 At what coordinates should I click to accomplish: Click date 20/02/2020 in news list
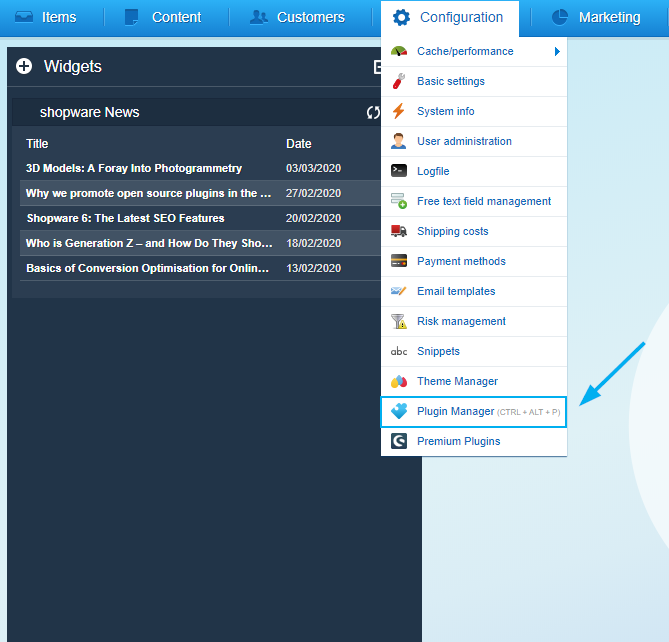coord(314,218)
